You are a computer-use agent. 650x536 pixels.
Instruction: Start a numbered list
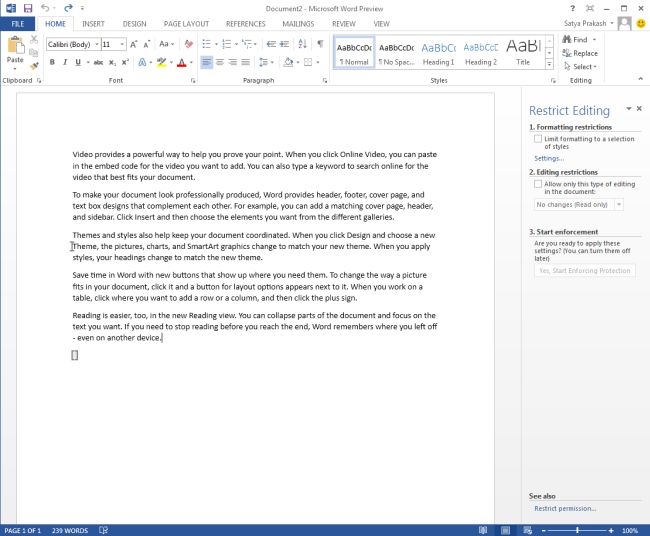(226, 44)
